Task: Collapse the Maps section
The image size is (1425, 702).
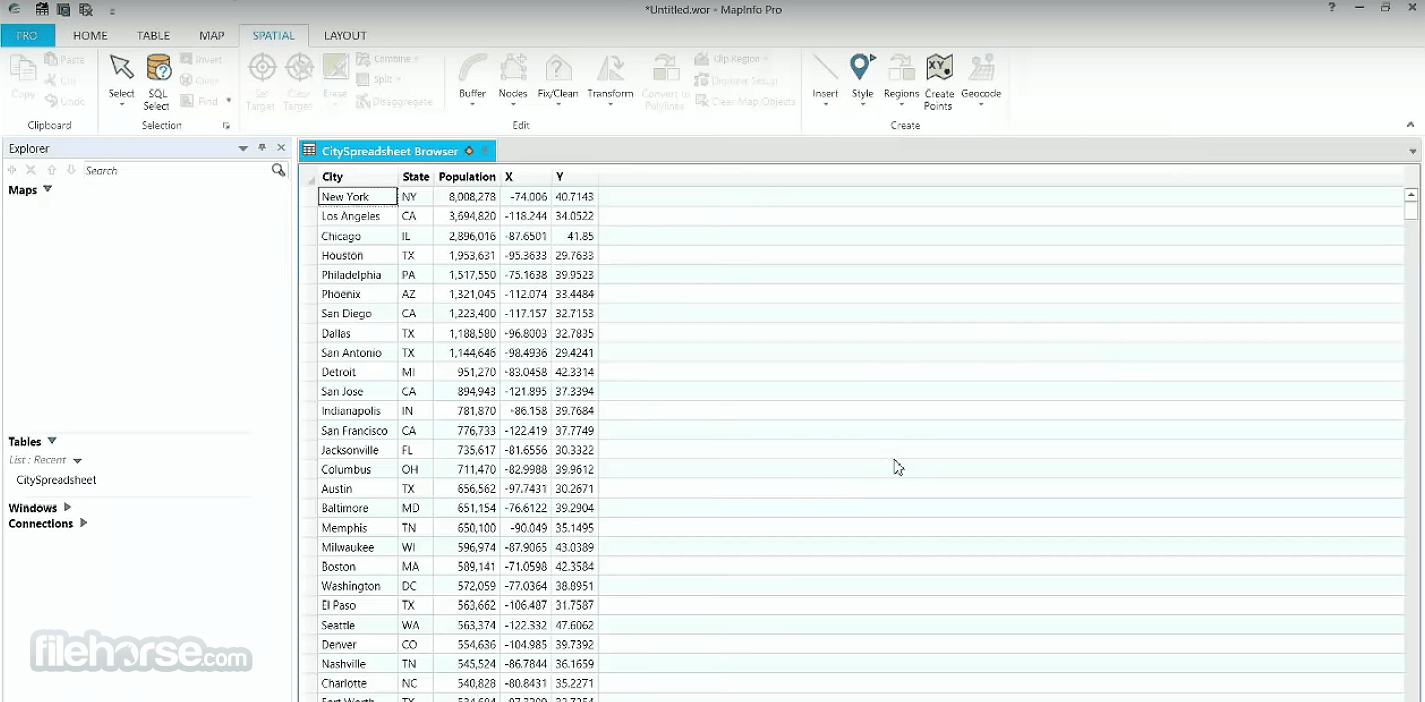Action: (x=48, y=189)
